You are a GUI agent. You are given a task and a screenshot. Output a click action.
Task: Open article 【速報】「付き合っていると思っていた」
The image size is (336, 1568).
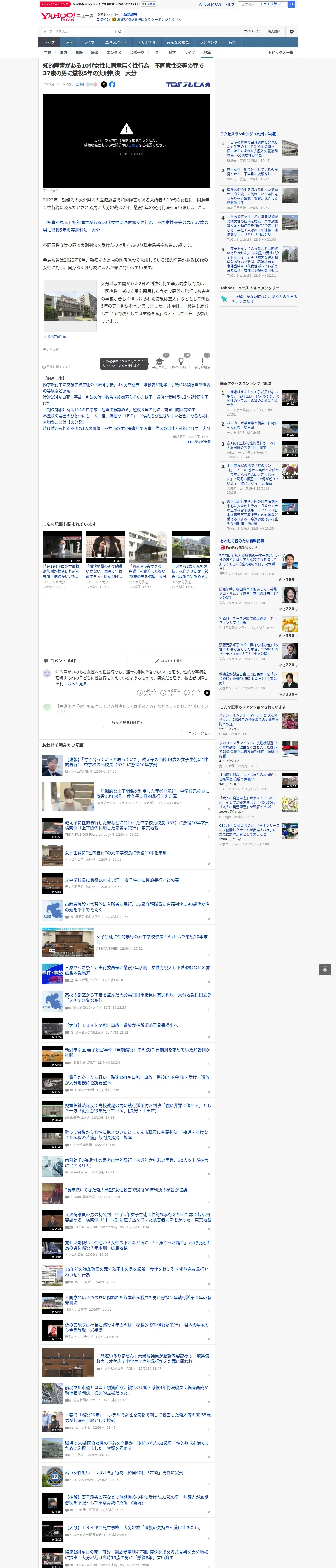(x=137, y=762)
